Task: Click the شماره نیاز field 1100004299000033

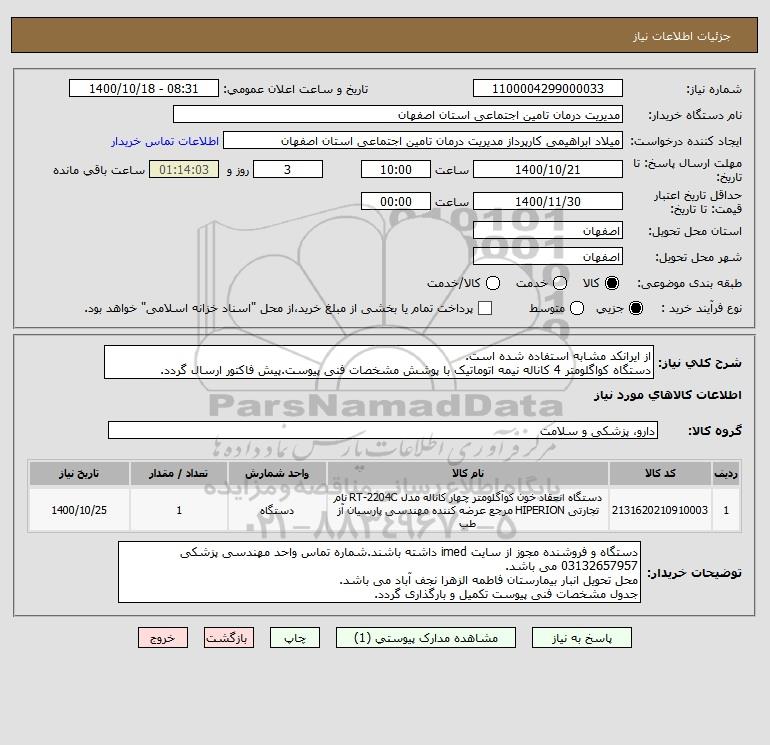Action: tap(548, 88)
